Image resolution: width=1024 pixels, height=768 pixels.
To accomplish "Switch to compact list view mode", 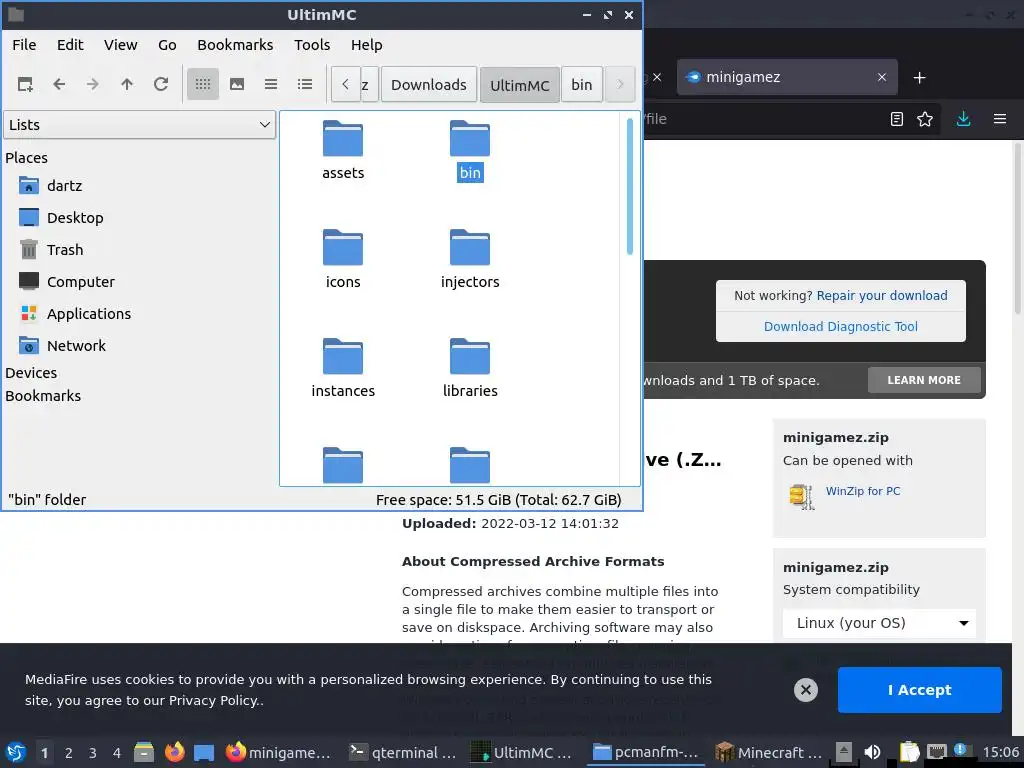I will point(271,84).
